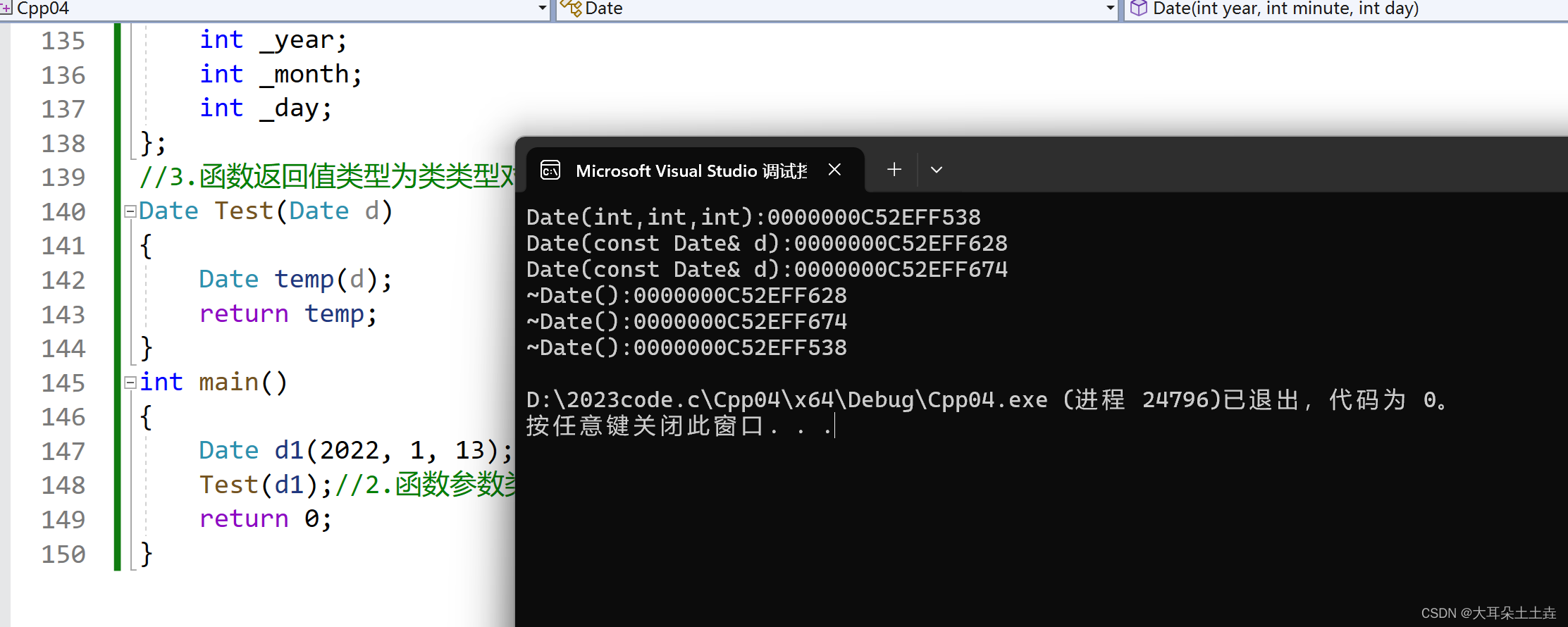Click console line 'Date(const Date& d):0000000C52EFF628'
Screen dimensions: 1568x627
coord(767,243)
